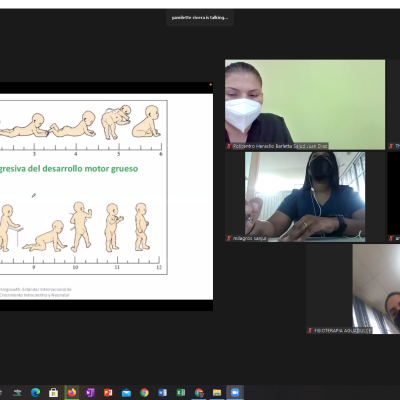Click the second Chrome profile taskbar icon

[199, 392]
